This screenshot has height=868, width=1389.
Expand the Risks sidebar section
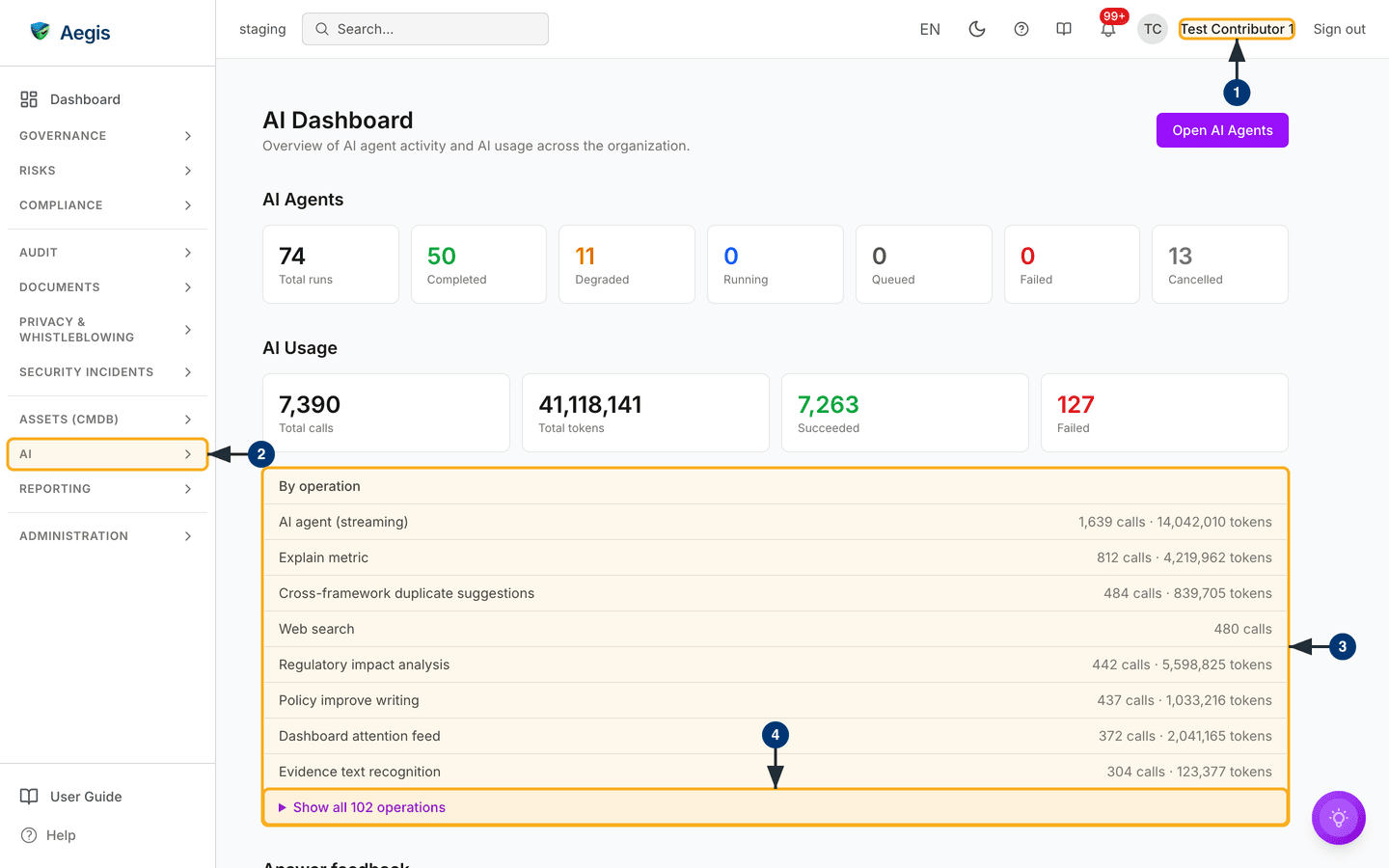click(107, 171)
